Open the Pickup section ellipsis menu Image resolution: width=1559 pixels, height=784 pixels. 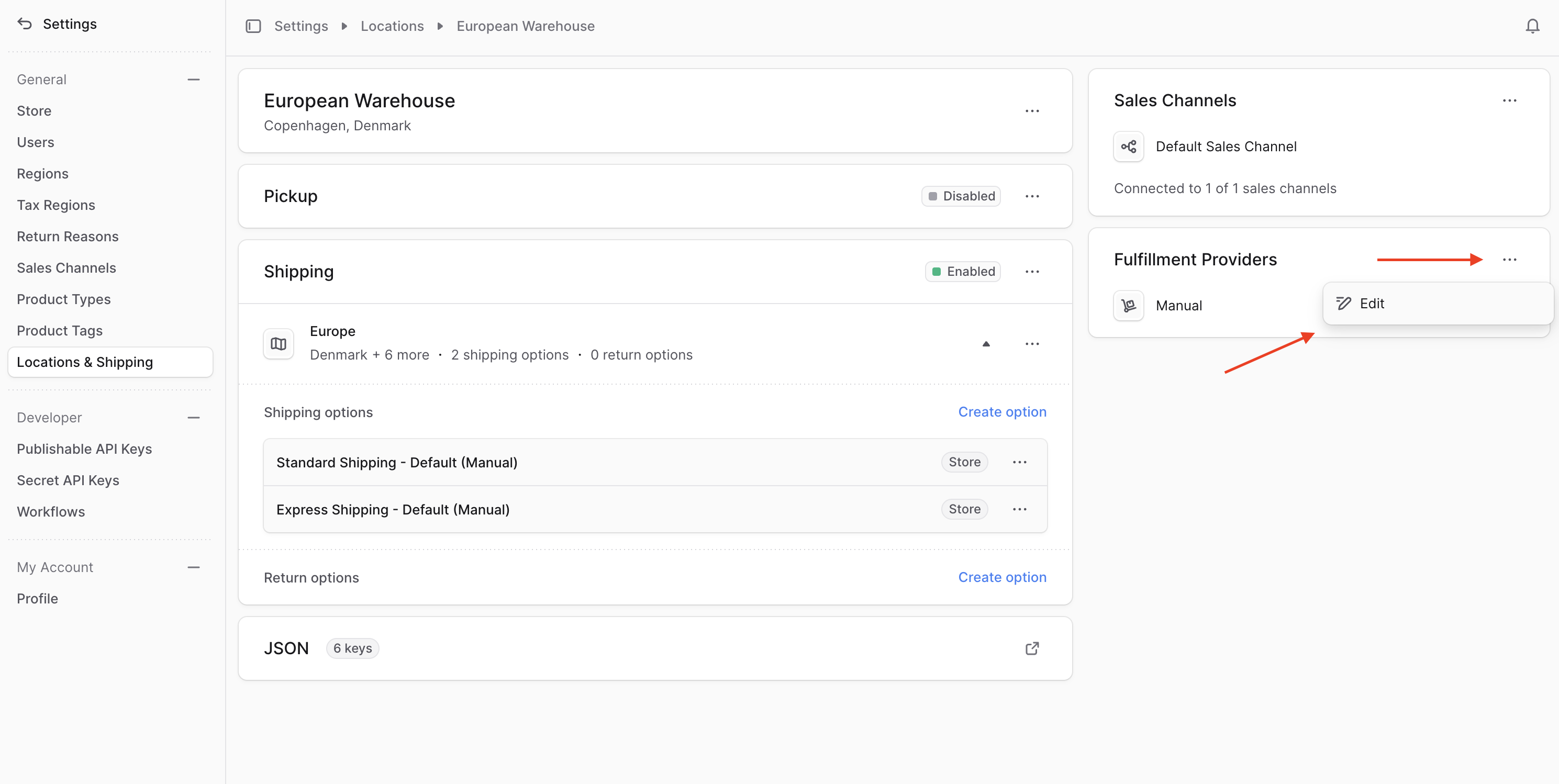1032,195
